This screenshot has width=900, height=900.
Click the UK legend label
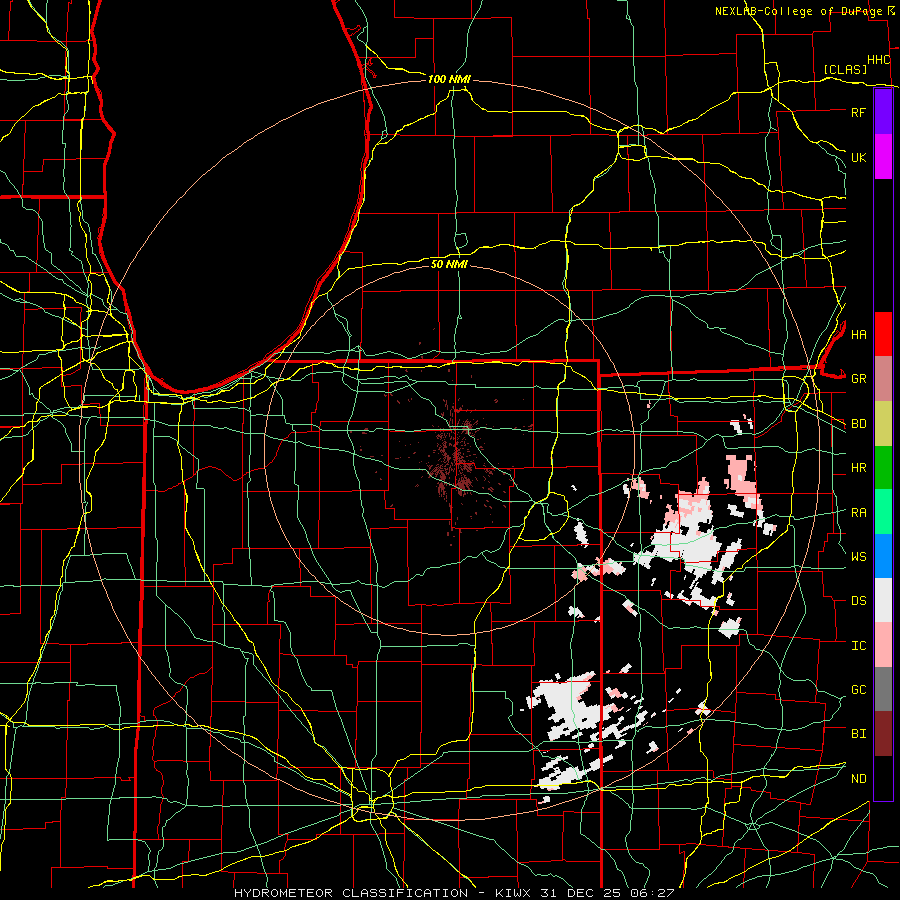pos(859,157)
